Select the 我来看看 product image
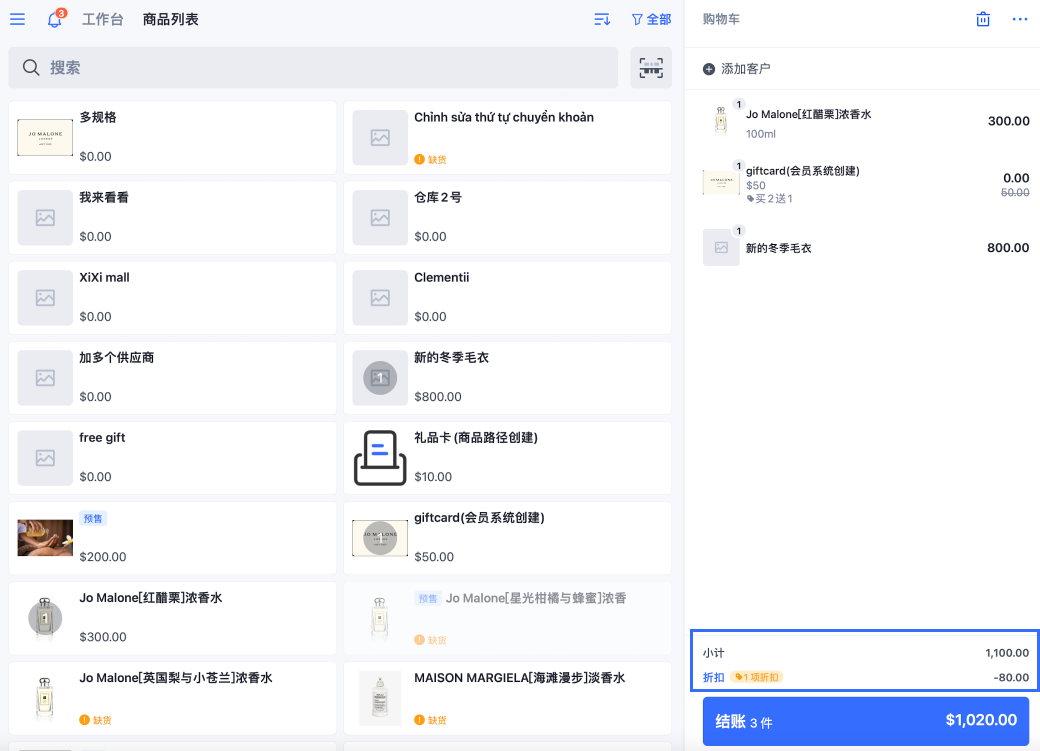The height and width of the screenshot is (751, 1040). 45,218
